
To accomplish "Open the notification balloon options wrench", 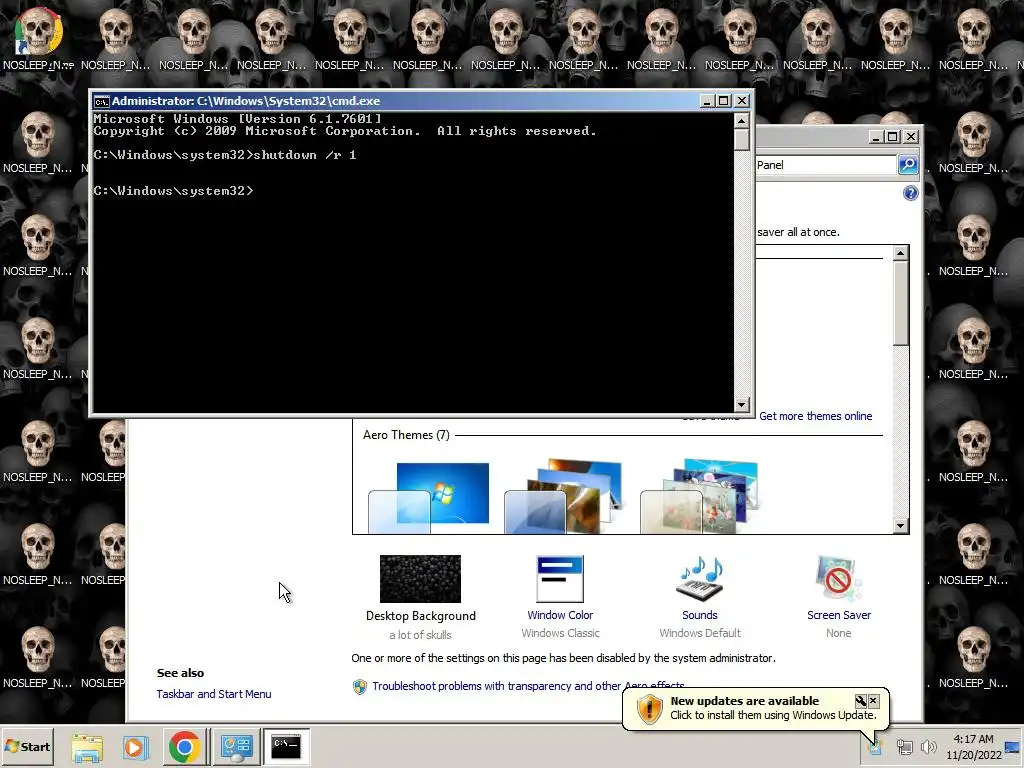I will [861, 701].
